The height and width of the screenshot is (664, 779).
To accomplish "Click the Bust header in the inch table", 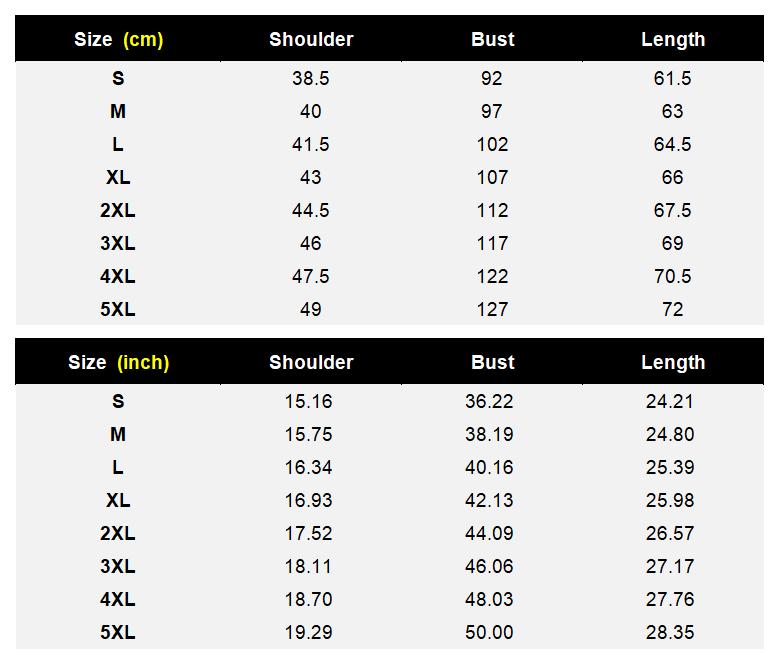I will point(492,363).
